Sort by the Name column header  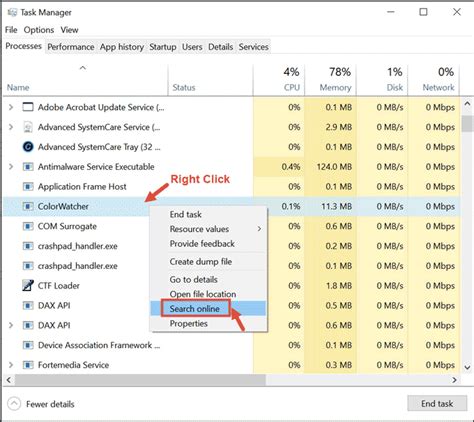coord(85,79)
